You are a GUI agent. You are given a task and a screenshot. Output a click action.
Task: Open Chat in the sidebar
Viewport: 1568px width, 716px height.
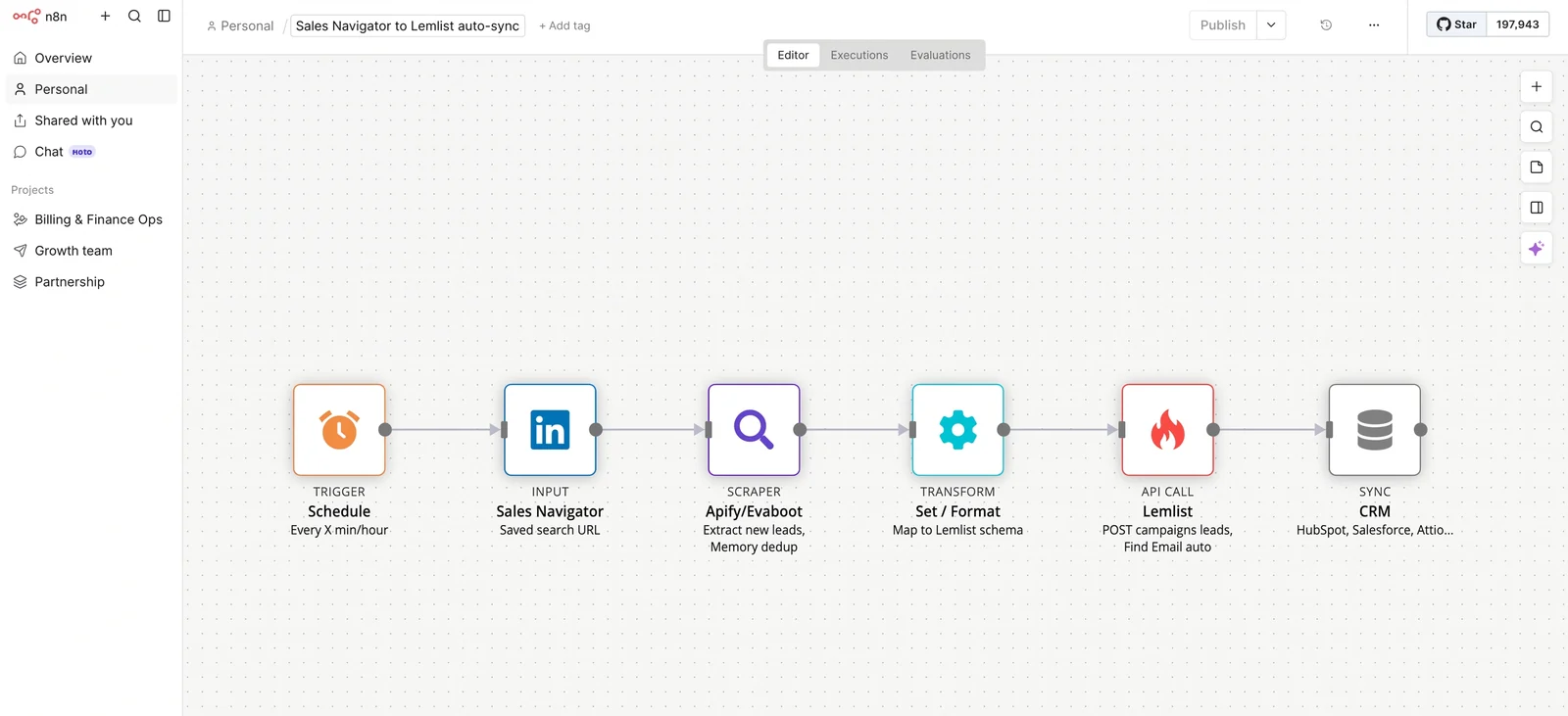[91, 152]
